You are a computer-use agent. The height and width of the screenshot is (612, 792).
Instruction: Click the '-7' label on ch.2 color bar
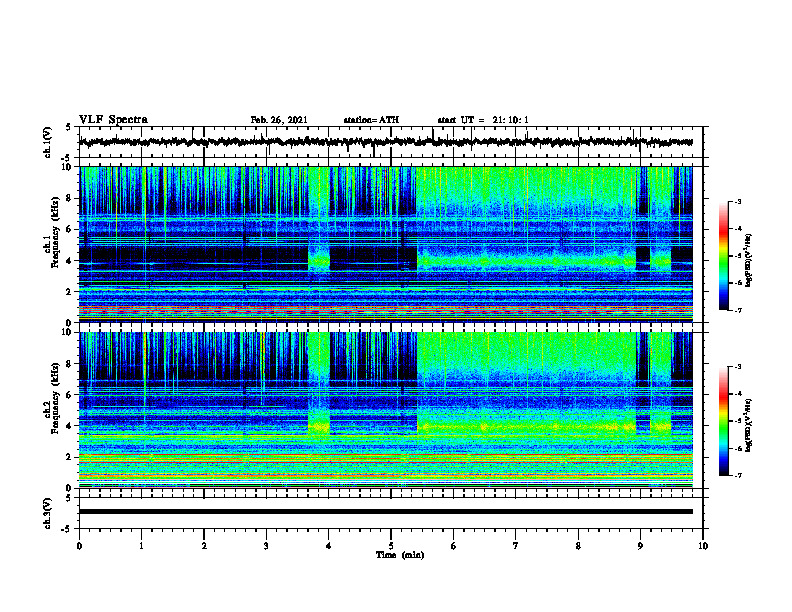pos(738,475)
